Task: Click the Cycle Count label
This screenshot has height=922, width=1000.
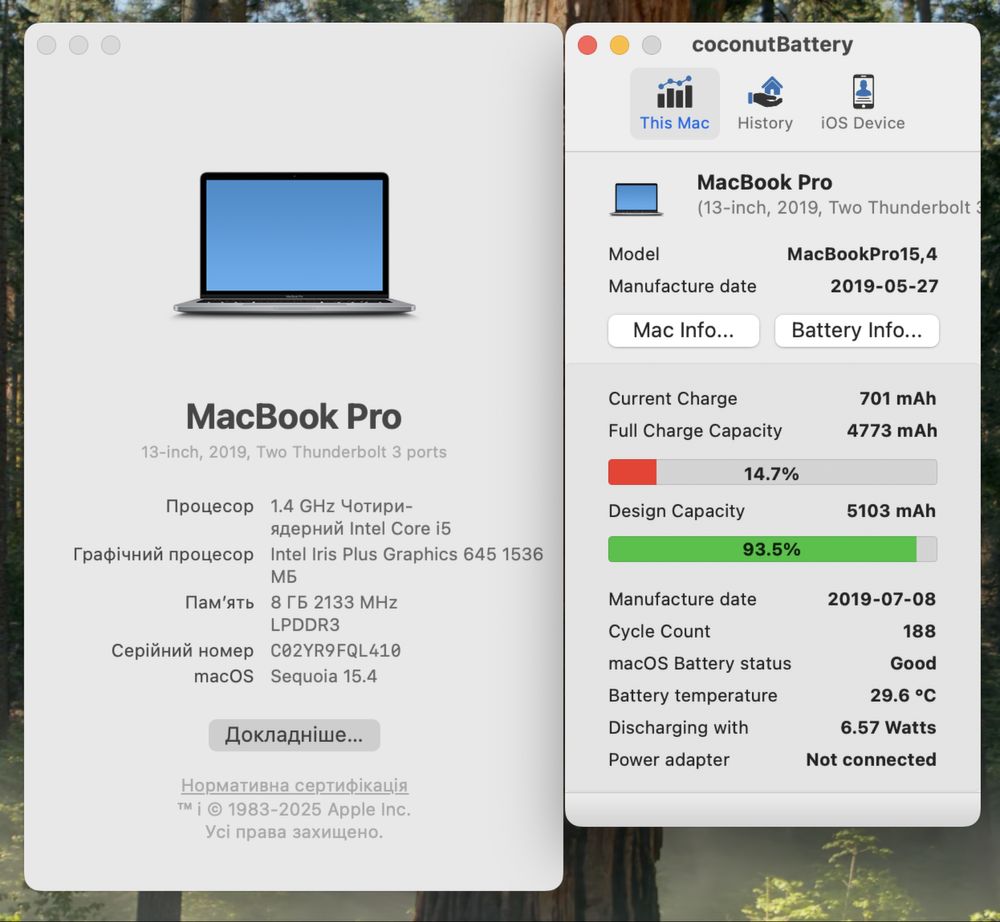Action: coord(659,631)
